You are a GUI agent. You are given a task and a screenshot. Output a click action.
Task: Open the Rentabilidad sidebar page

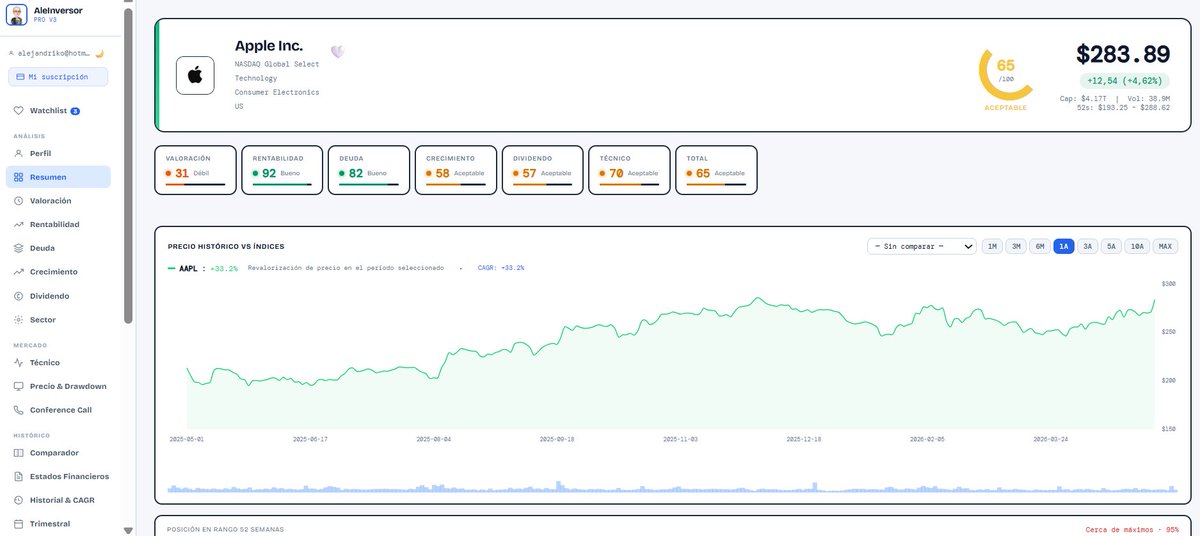pos(58,225)
